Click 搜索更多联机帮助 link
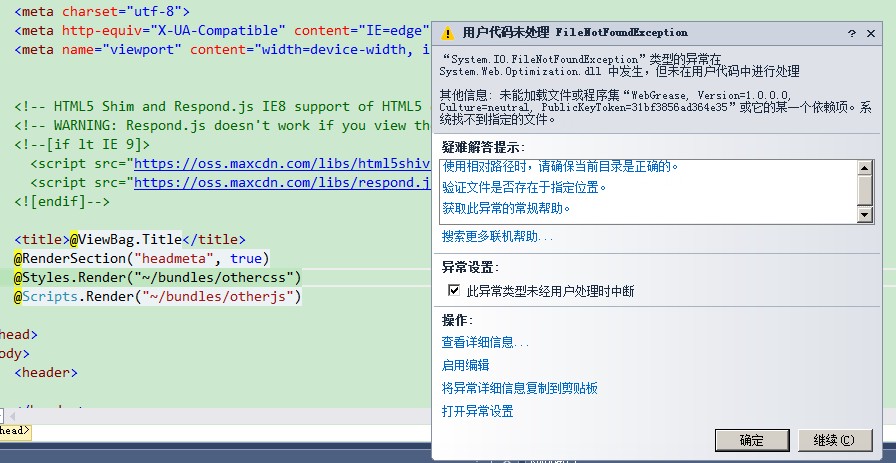896x463 pixels. click(x=497, y=236)
